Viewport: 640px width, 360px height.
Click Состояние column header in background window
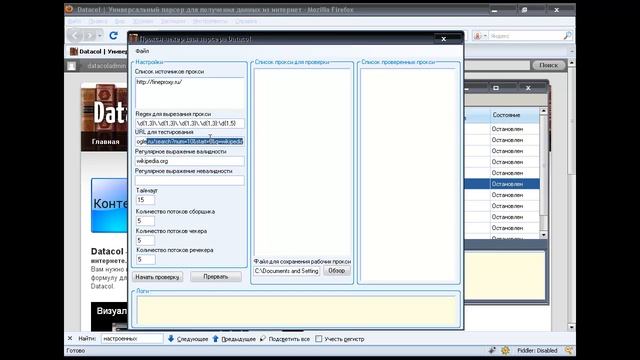tap(515, 115)
